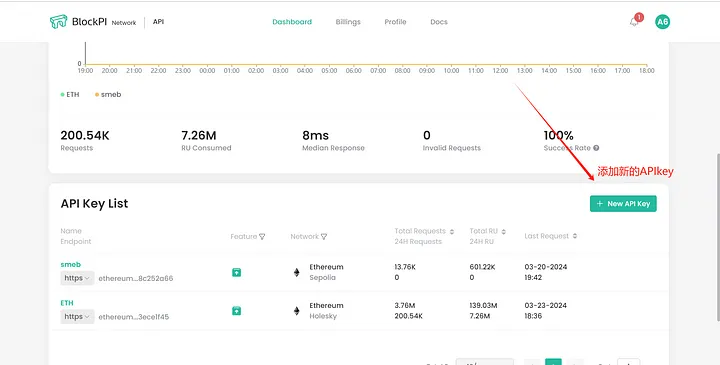Open the Docs menu item
This screenshot has width=720, height=365.
pos(439,22)
